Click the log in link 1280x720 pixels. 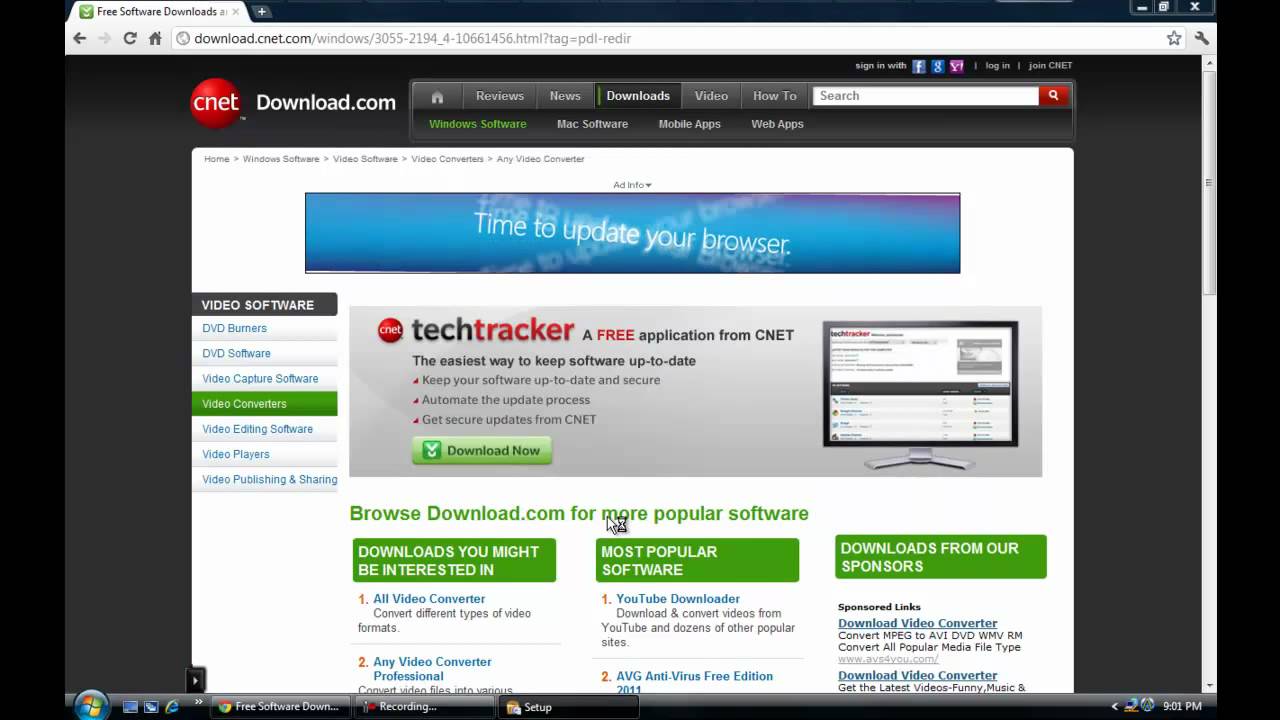998,66
